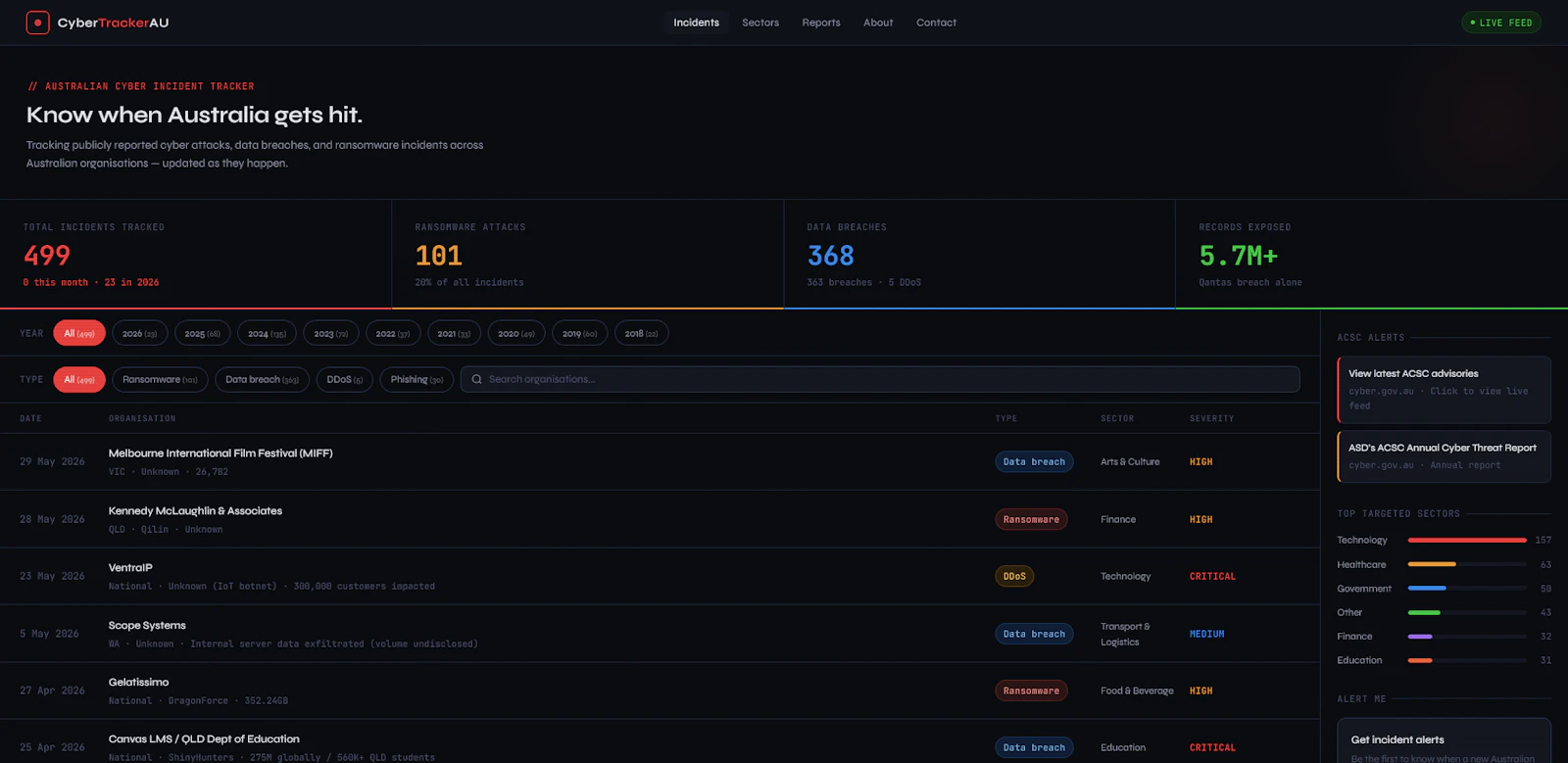The width and height of the screenshot is (1568, 763).
Task: Open the Get incident alerts card
Action: [x=1444, y=741]
